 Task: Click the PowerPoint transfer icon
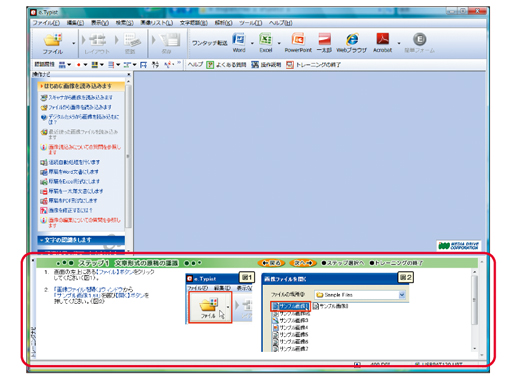pos(298,39)
